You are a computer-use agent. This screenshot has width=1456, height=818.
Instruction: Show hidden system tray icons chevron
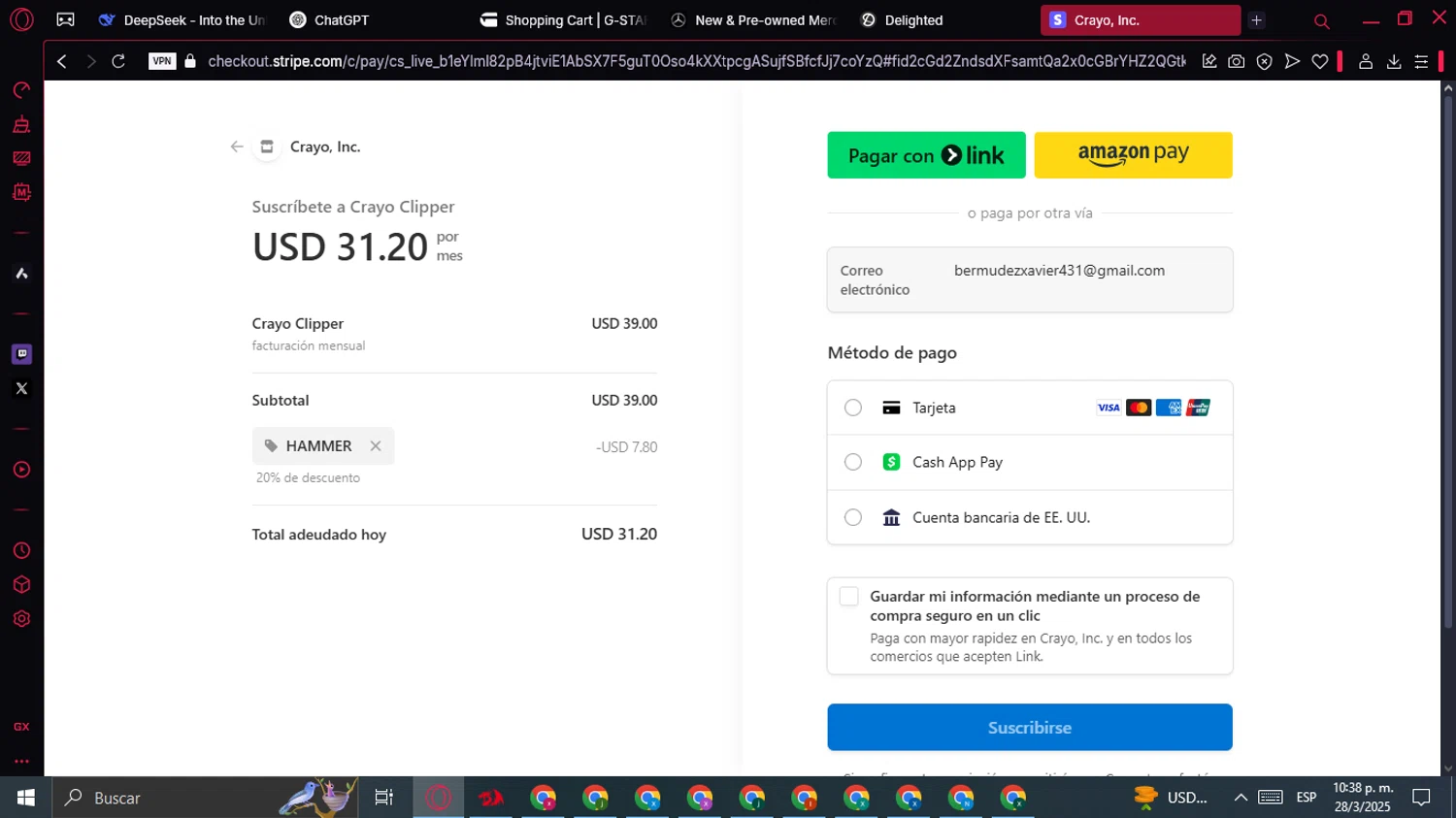[1241, 798]
